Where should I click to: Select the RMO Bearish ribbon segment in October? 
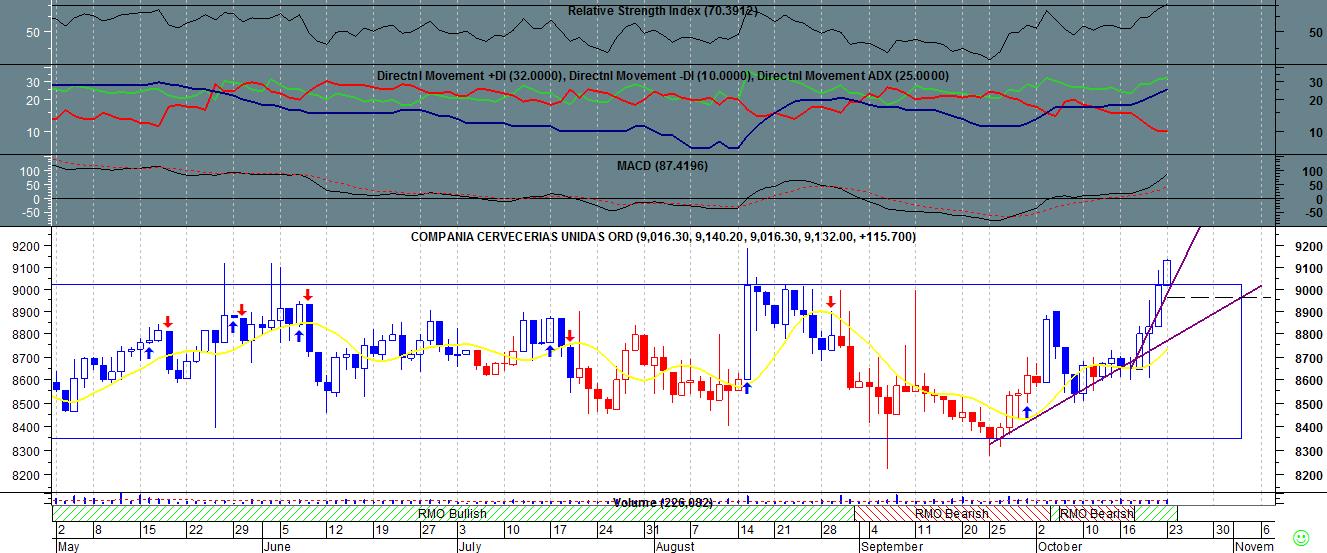point(1097,513)
